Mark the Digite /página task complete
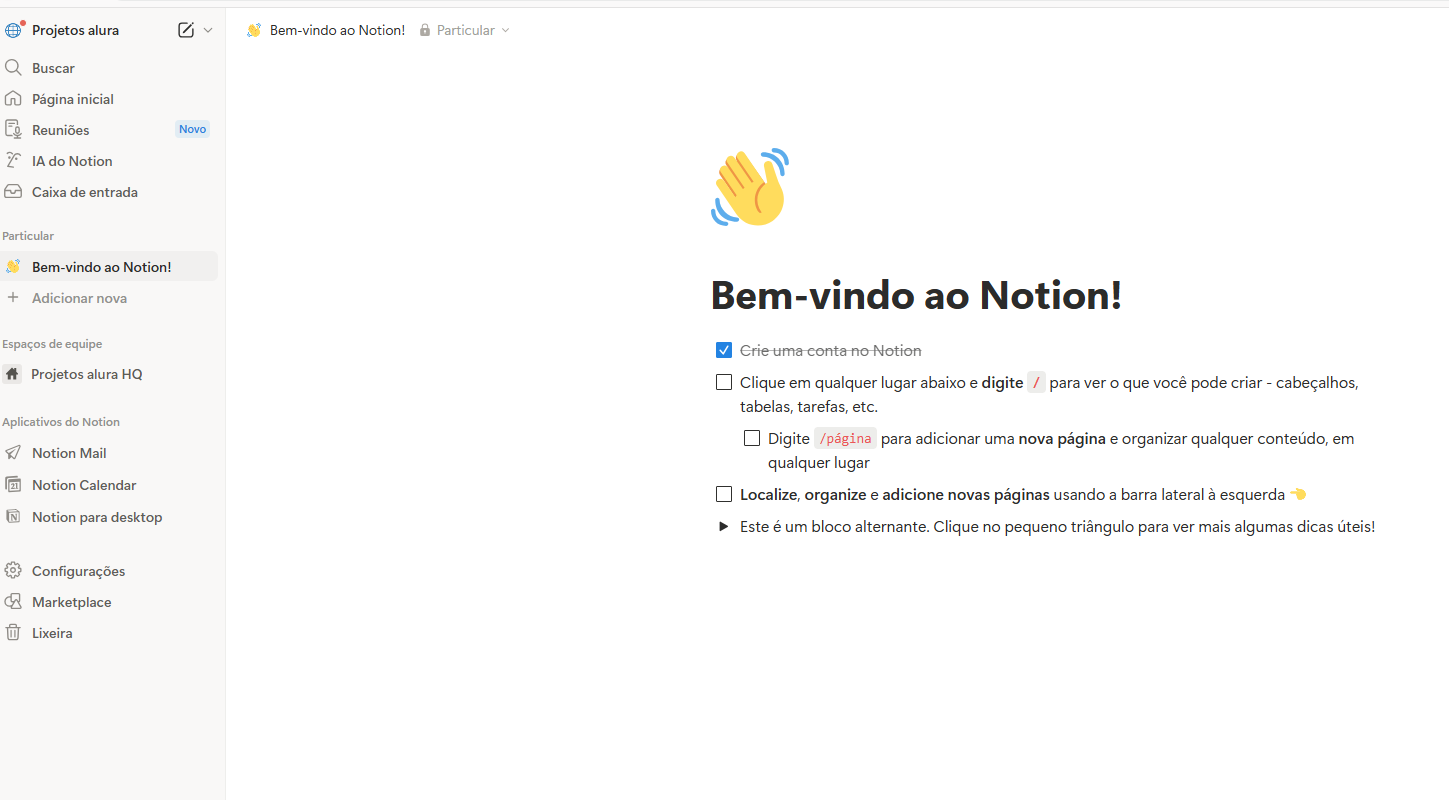 pos(751,437)
